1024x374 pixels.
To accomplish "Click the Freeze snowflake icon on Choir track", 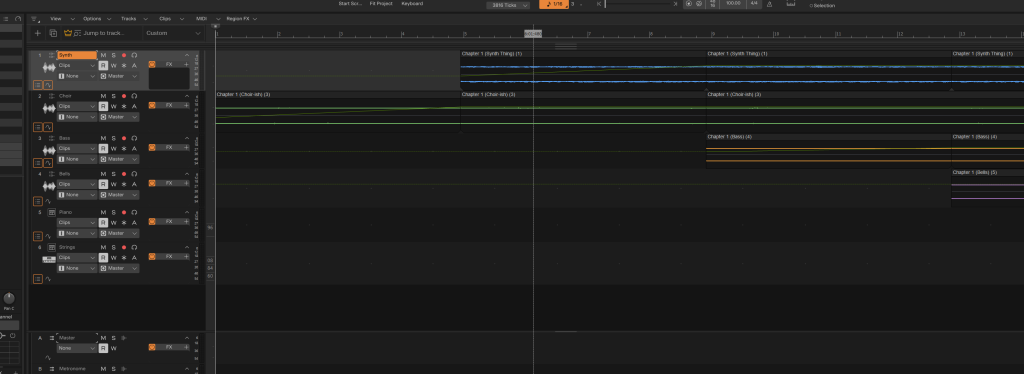I will pyautogui.click(x=123, y=106).
